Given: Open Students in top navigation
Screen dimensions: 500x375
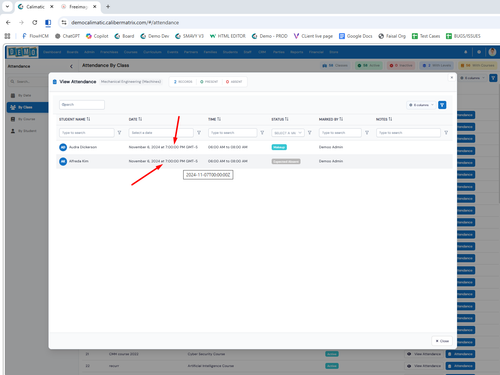Looking at the screenshot, I should click(230, 52).
